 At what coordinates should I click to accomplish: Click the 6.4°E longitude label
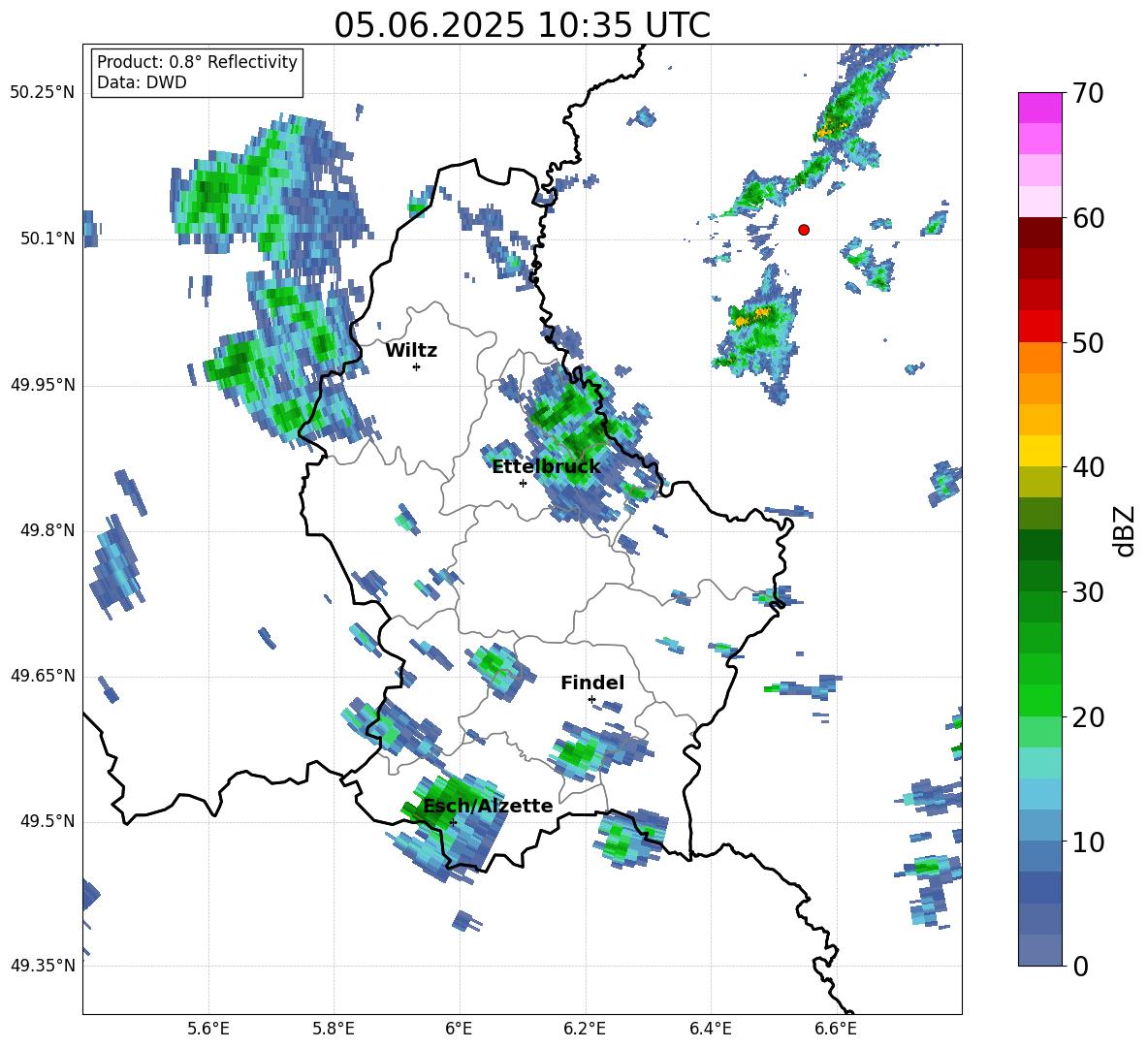[x=710, y=1029]
